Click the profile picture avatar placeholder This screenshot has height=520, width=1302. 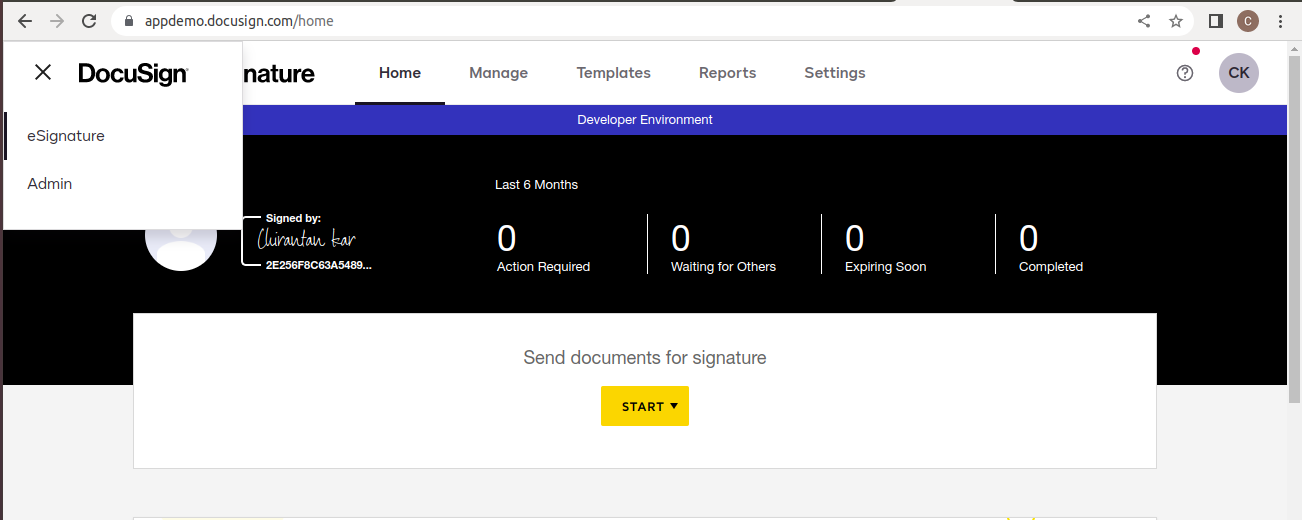[181, 240]
